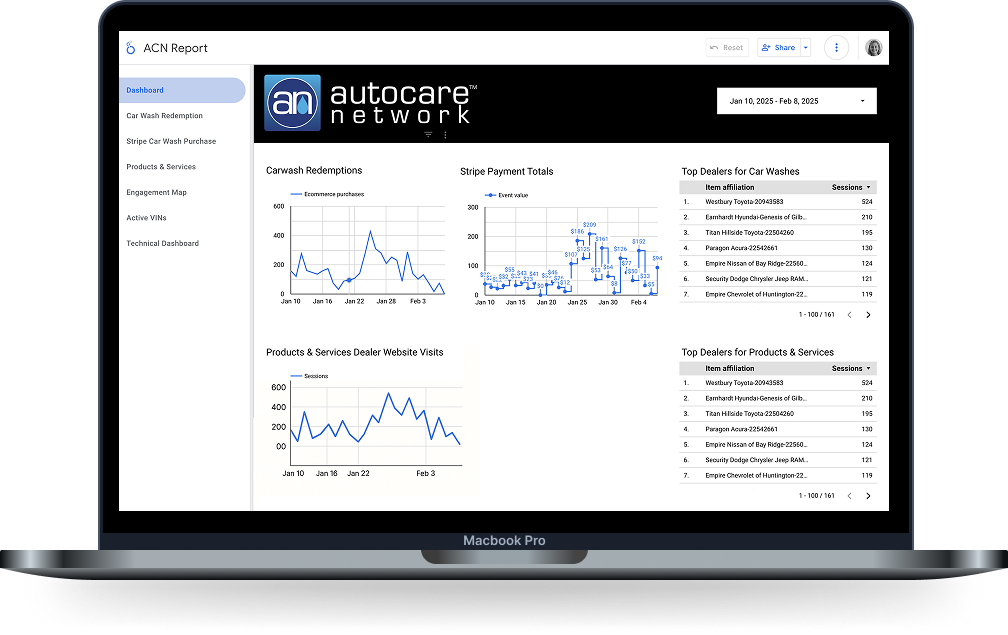Click the small kebab icon below Autocare logo
The width and height of the screenshot is (1008, 635).
[x=445, y=134]
